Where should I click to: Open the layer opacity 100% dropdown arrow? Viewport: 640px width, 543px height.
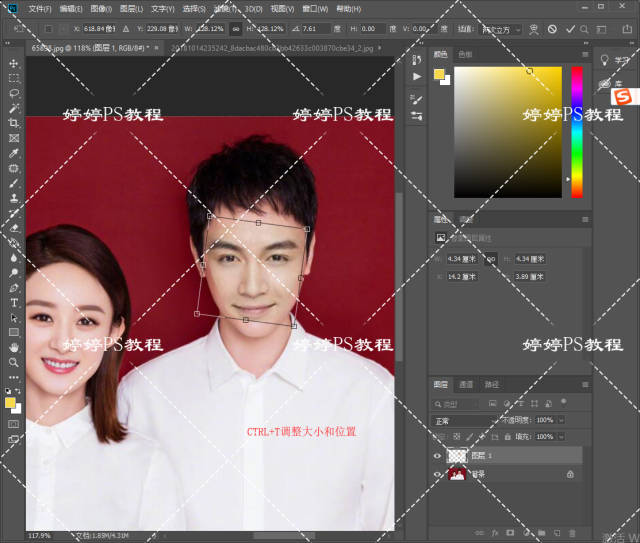[561, 420]
